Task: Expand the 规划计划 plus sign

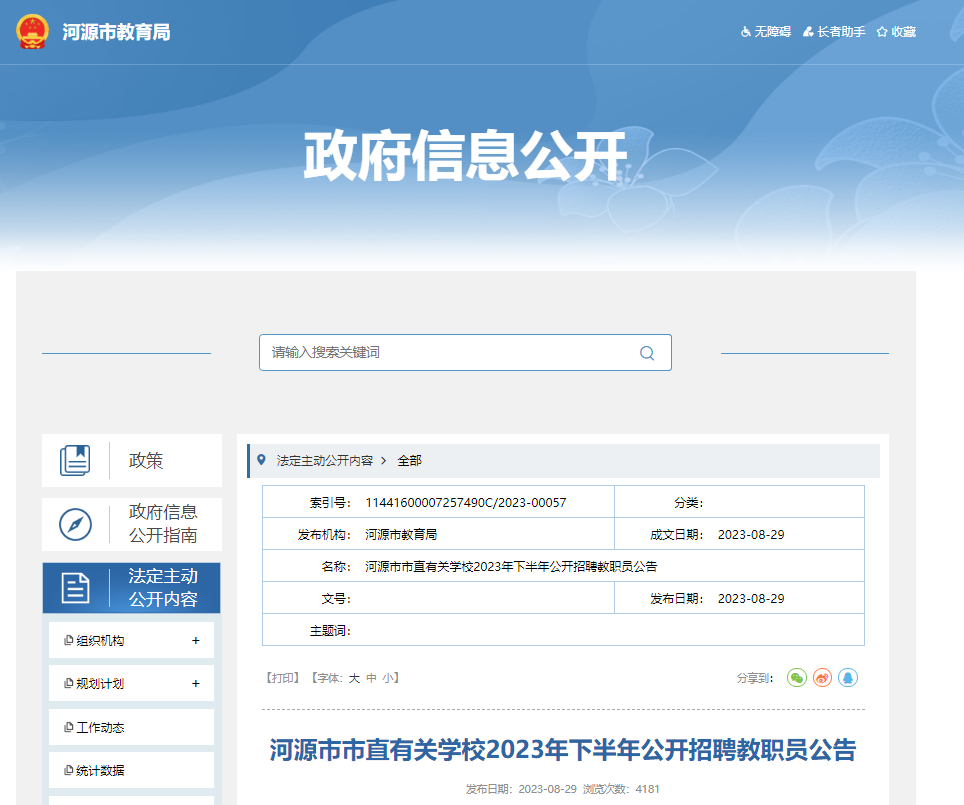Action: click(196, 684)
